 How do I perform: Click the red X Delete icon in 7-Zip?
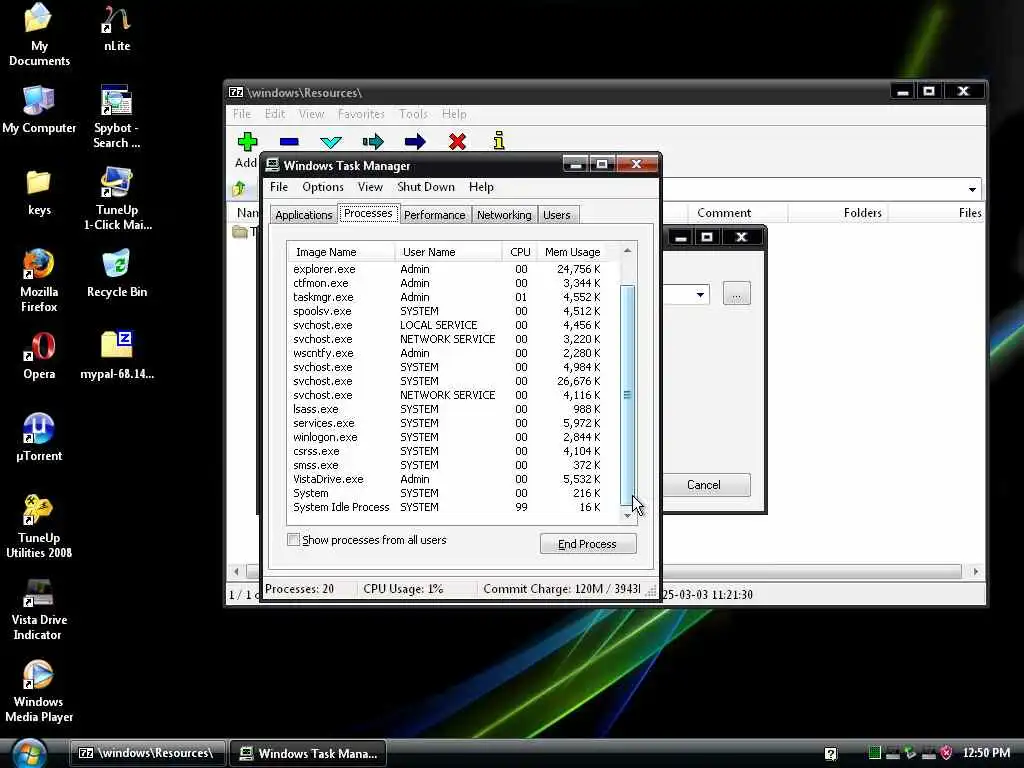click(x=457, y=141)
